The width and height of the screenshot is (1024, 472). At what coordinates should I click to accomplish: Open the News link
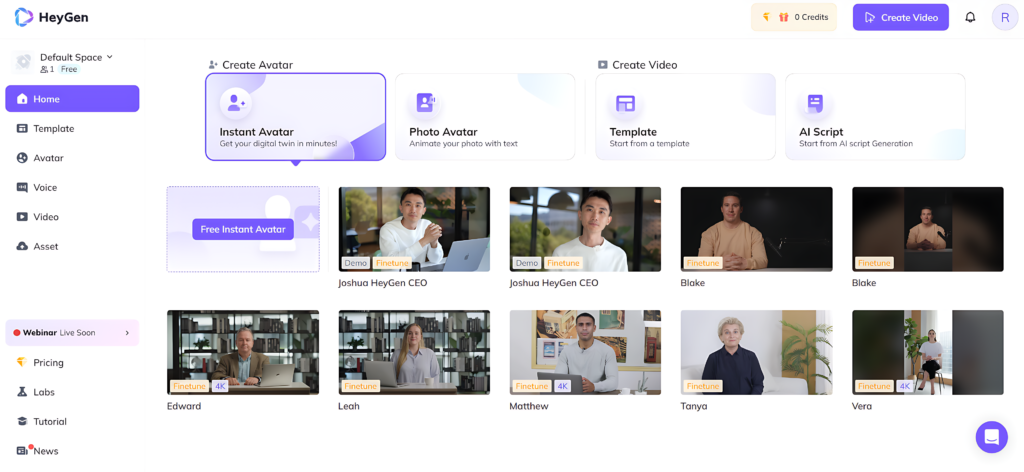pos(46,451)
